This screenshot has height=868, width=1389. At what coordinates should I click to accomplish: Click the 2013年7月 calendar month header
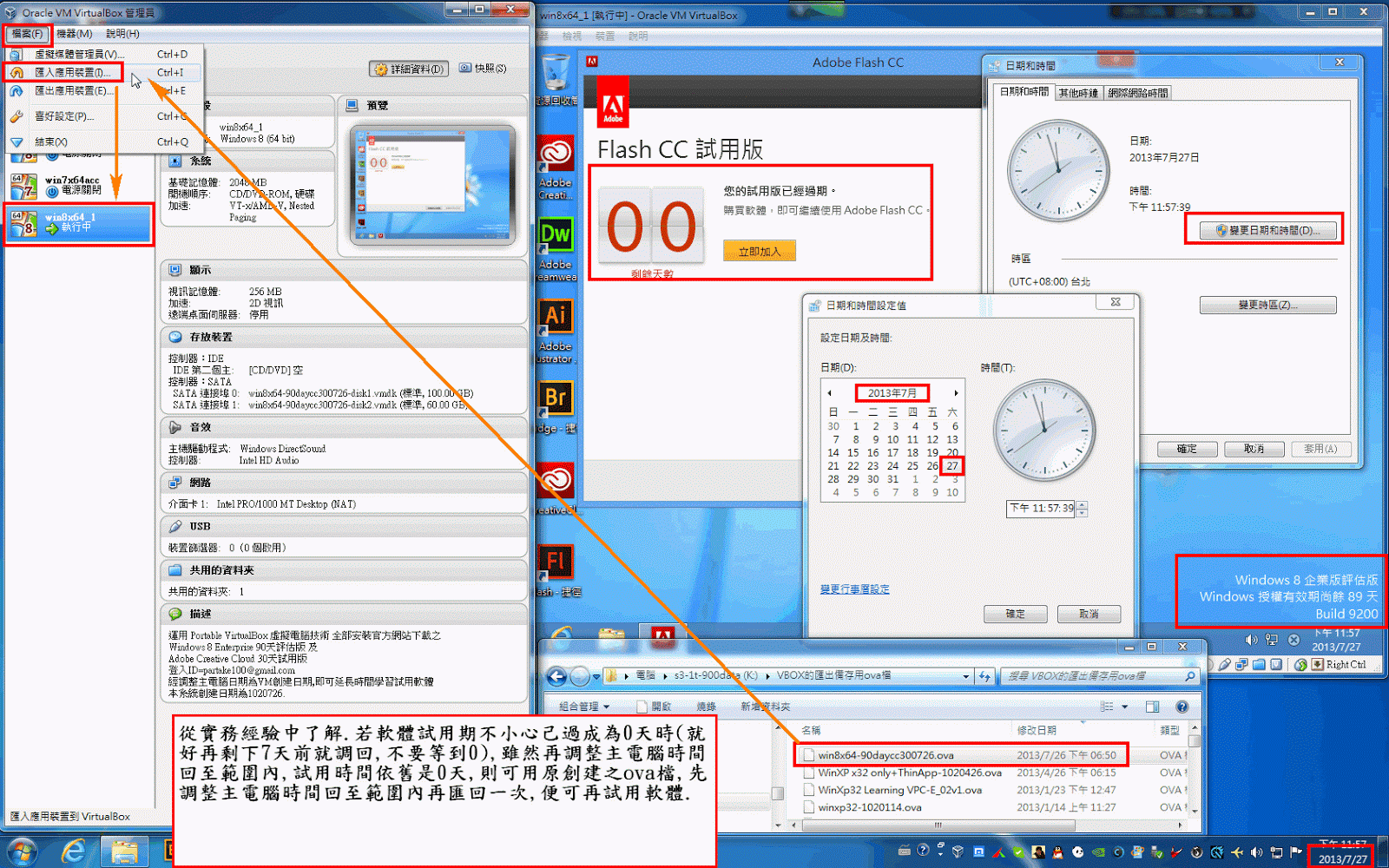(892, 393)
